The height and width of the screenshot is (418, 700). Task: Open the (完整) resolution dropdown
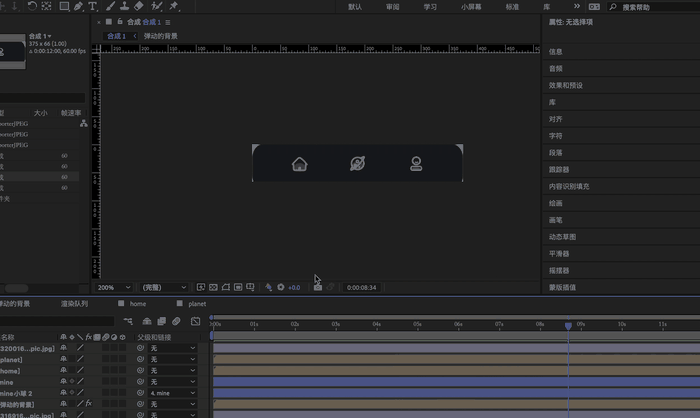click(164, 287)
